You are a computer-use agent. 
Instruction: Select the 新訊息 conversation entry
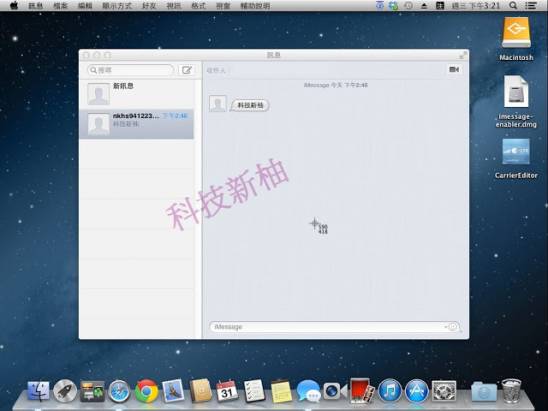point(136,94)
